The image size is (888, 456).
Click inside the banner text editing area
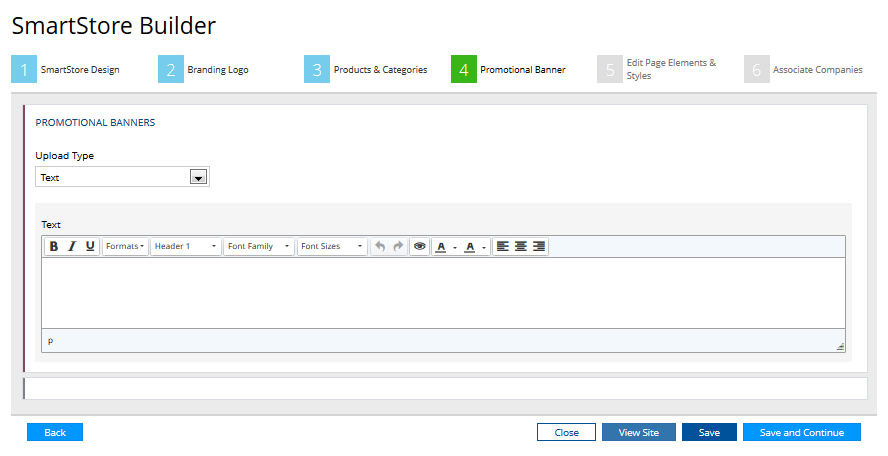click(443, 292)
